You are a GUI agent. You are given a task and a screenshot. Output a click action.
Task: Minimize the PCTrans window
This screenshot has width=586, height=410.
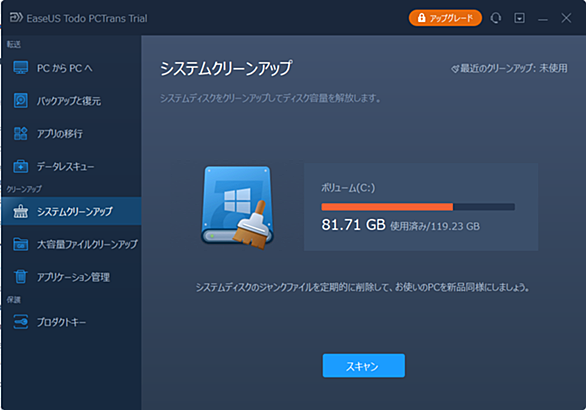click(543, 18)
